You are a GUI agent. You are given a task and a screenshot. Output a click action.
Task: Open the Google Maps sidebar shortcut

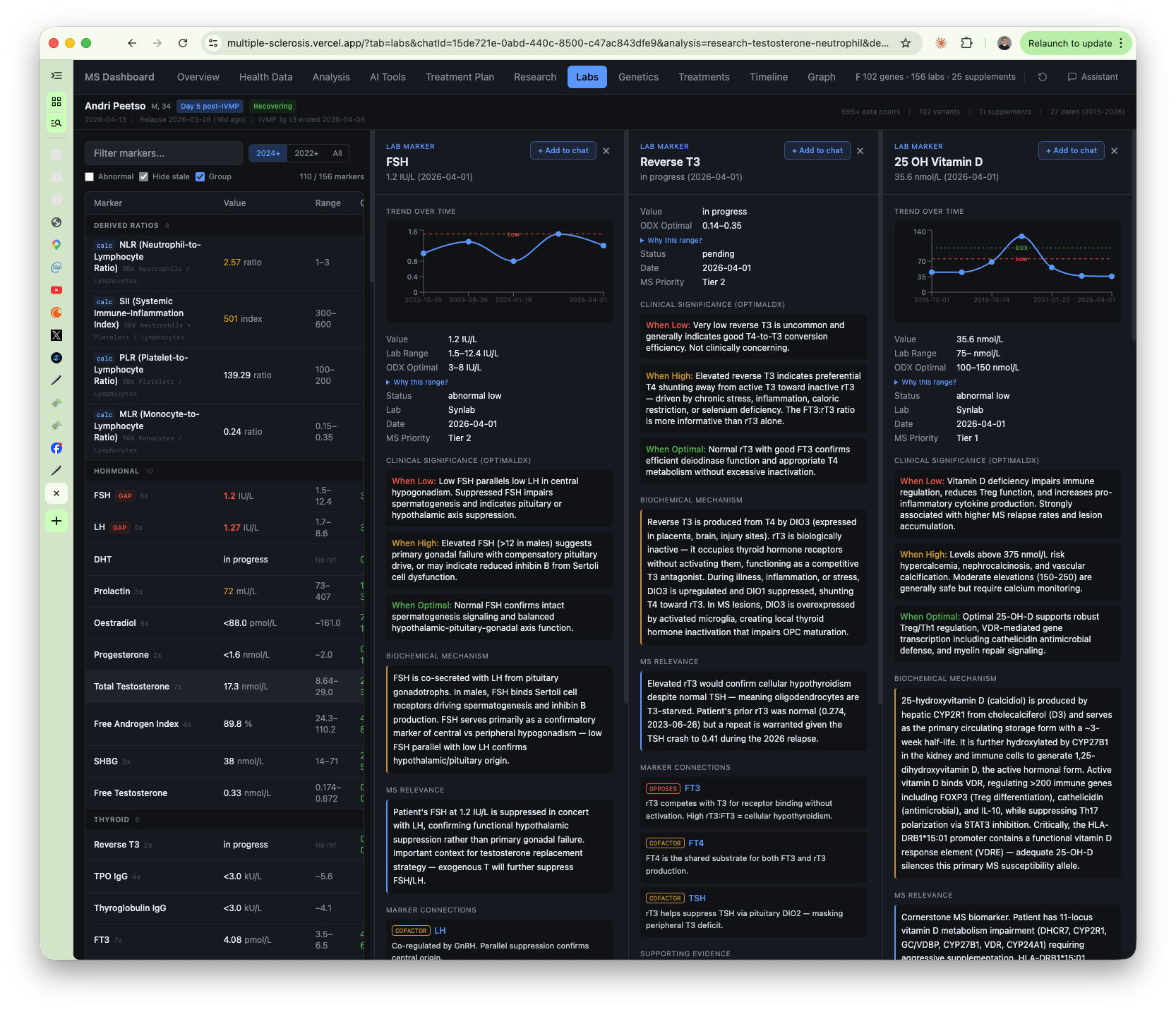click(x=56, y=245)
